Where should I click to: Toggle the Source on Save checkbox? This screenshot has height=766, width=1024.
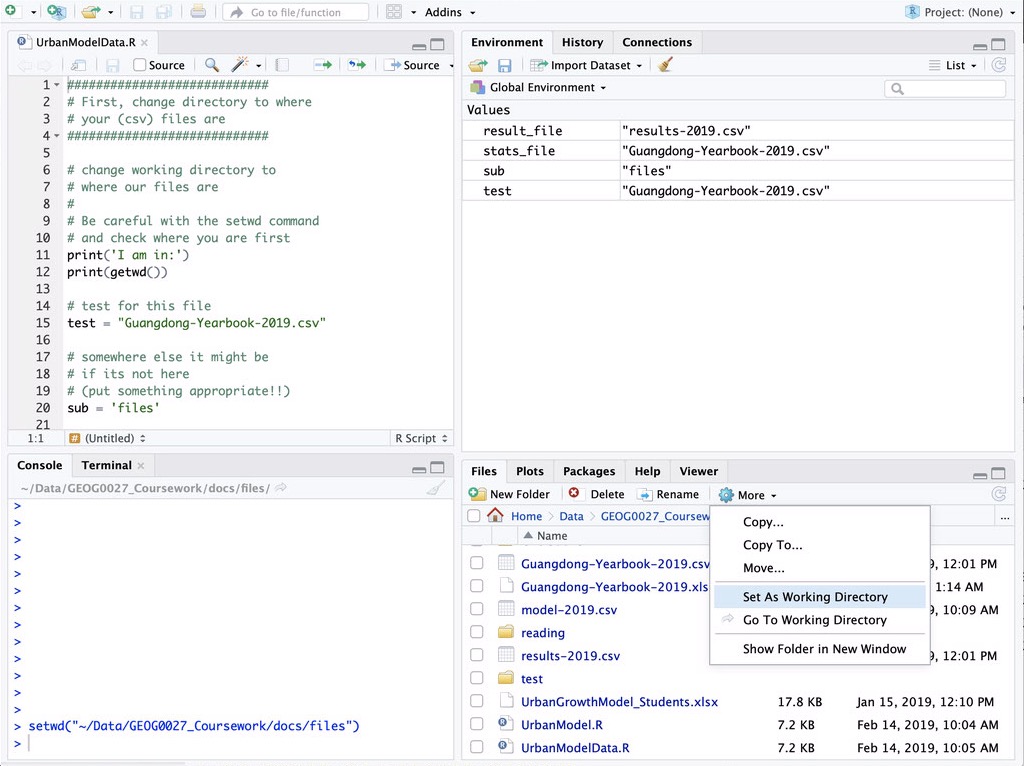[139, 65]
